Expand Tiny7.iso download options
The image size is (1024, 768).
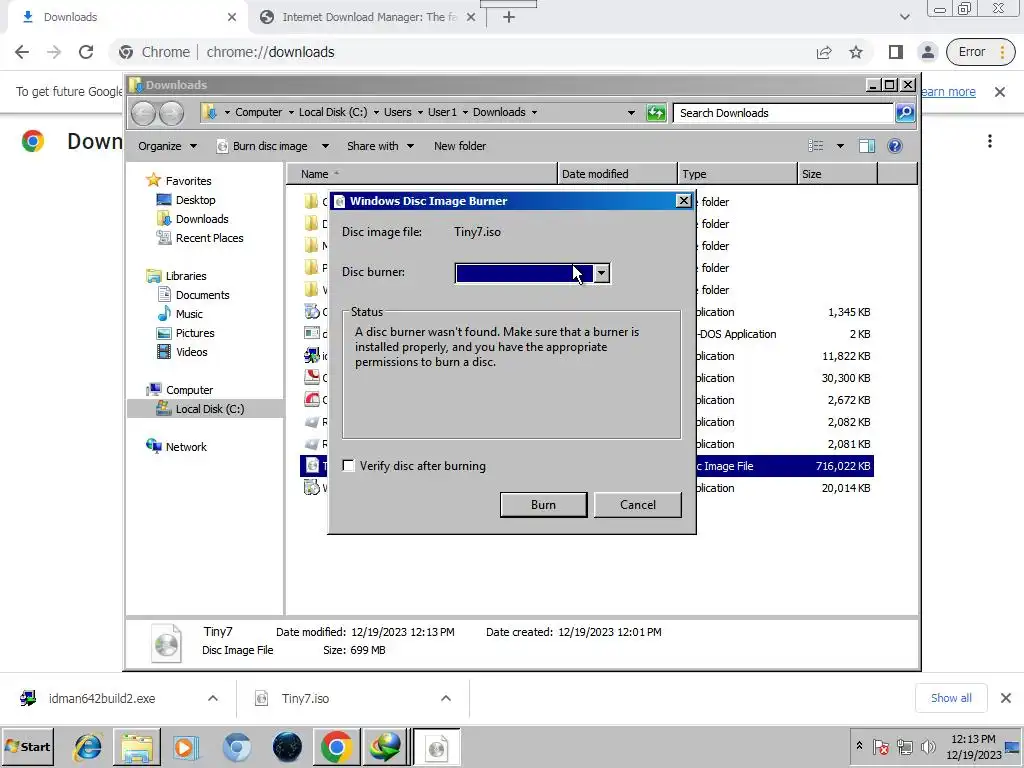tap(446, 698)
